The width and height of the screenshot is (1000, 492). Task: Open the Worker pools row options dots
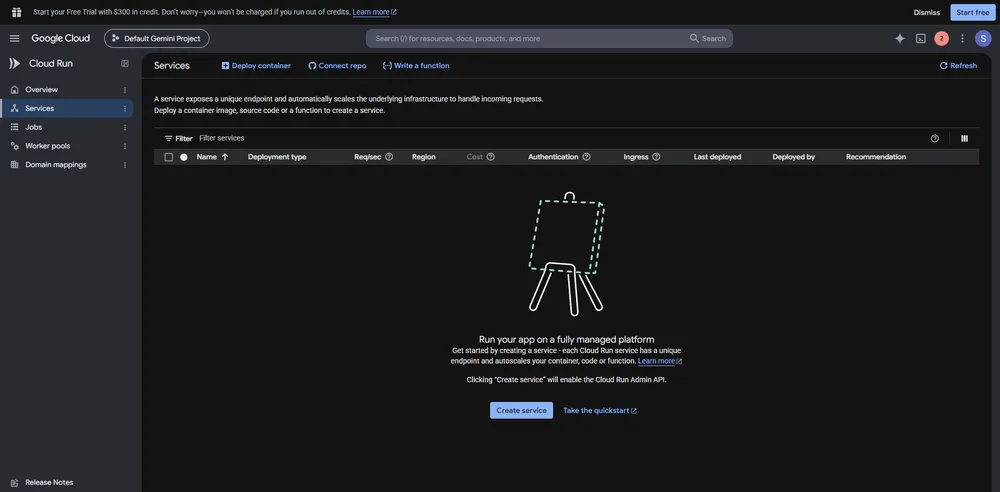point(125,146)
